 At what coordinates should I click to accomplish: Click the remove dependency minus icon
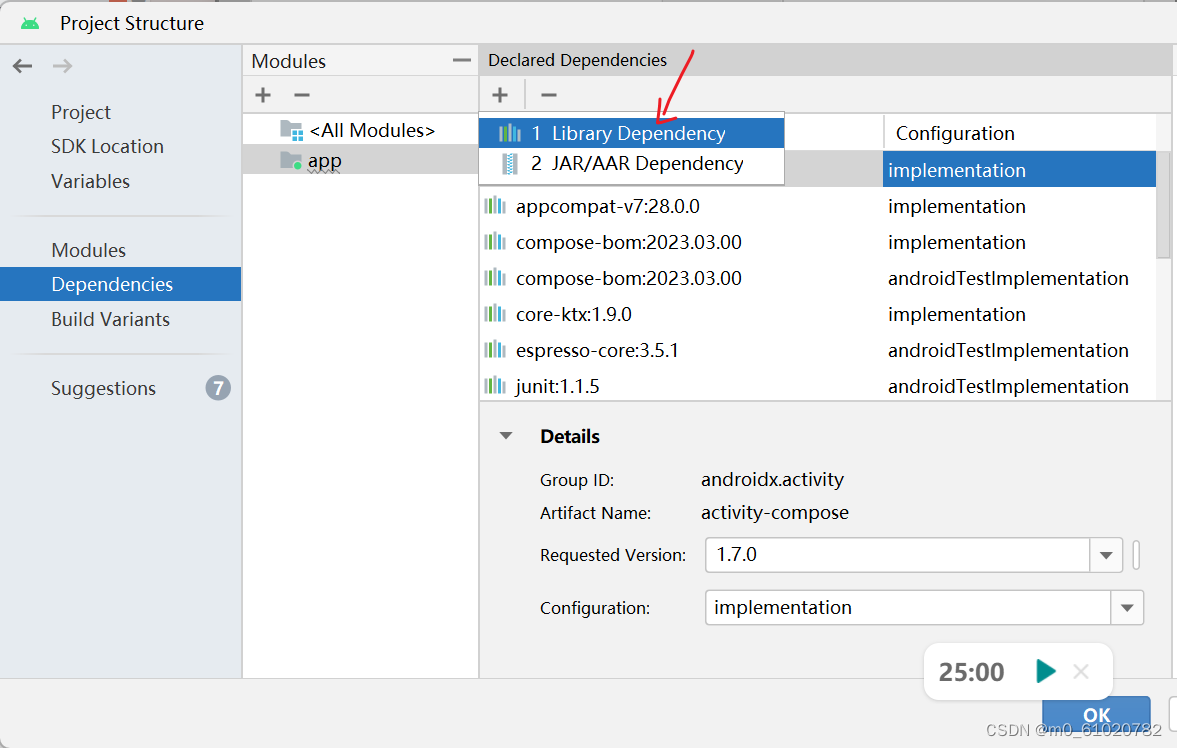[x=547, y=94]
